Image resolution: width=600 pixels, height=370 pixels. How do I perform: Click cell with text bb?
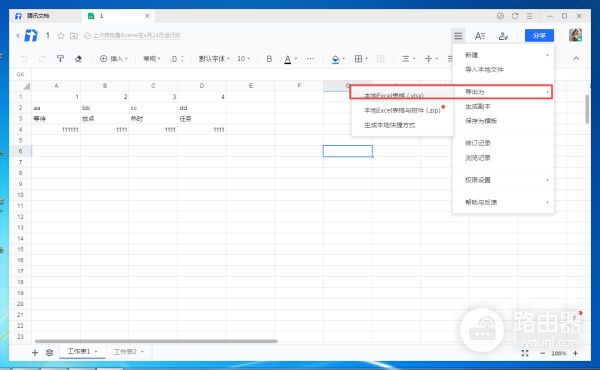tap(104, 108)
